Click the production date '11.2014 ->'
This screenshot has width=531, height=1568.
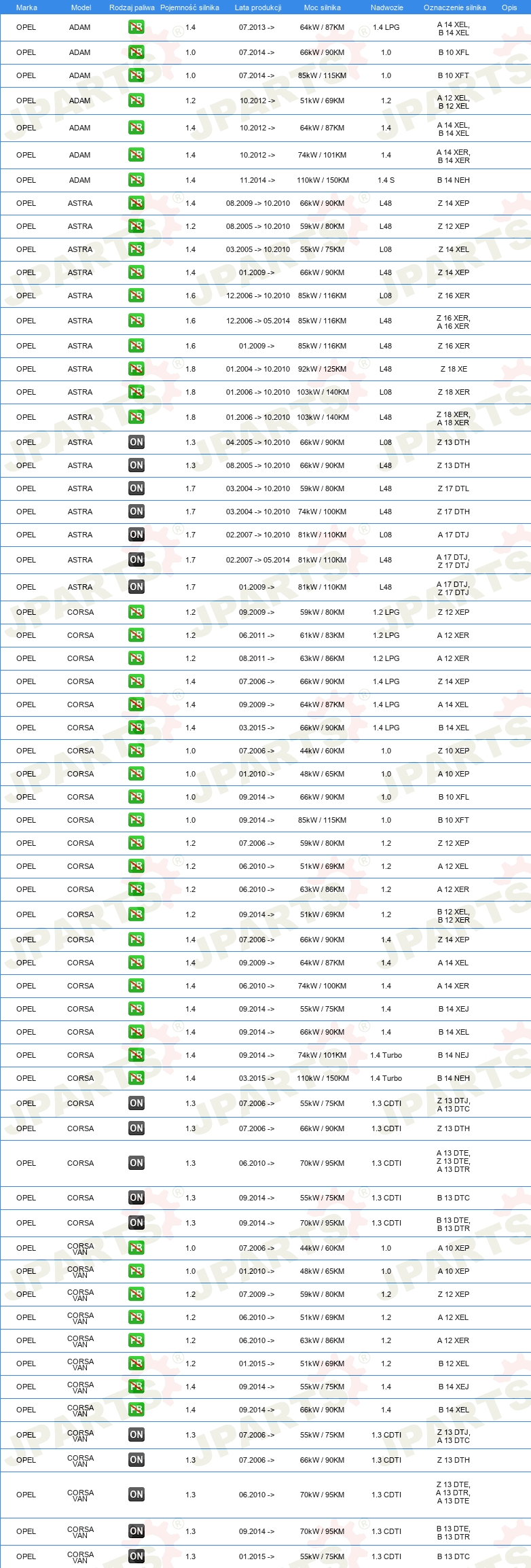(x=257, y=180)
